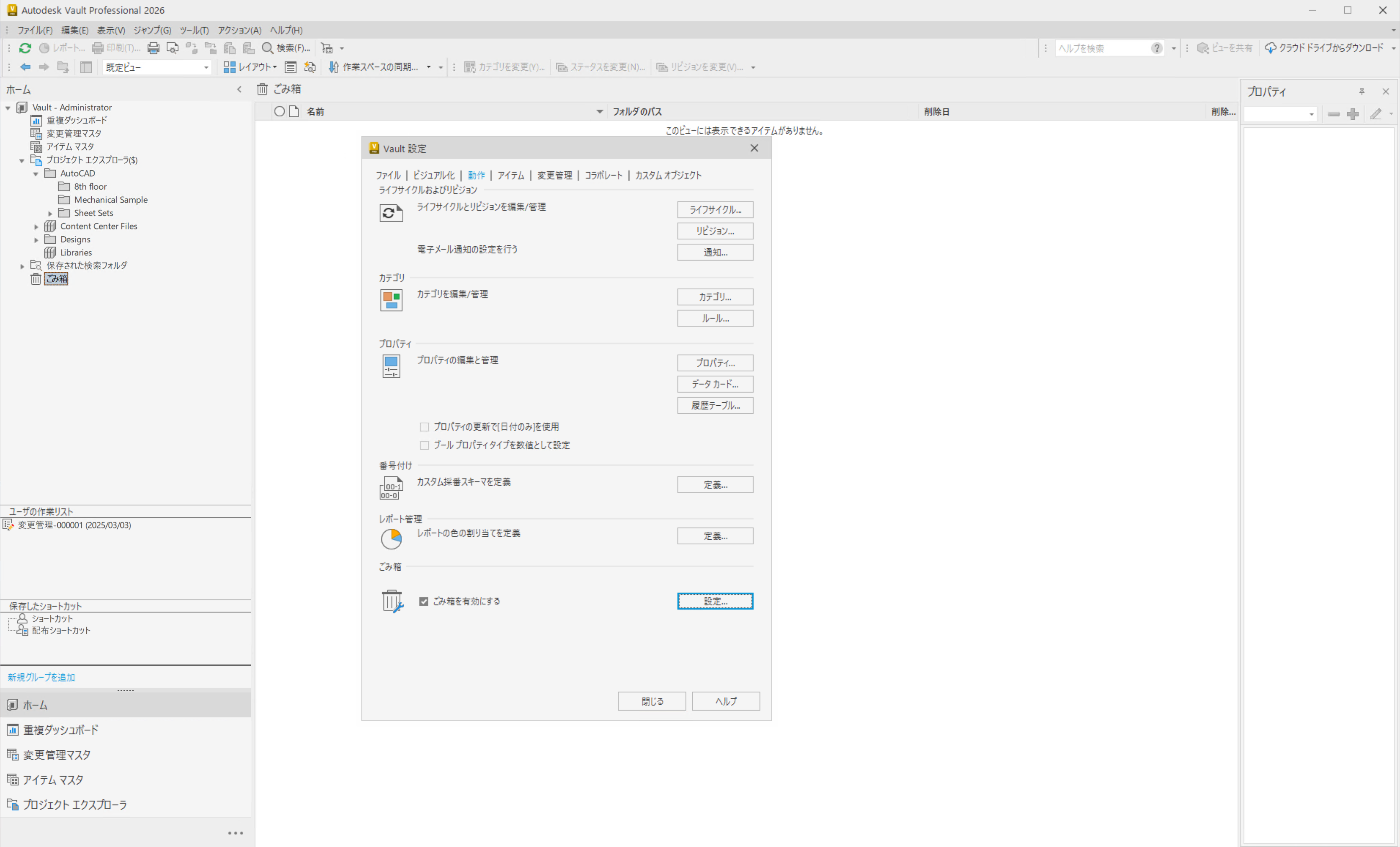This screenshot has height=847, width=1400.
Task: Click the pin icon on the プロパティ panel
Action: [x=1361, y=91]
